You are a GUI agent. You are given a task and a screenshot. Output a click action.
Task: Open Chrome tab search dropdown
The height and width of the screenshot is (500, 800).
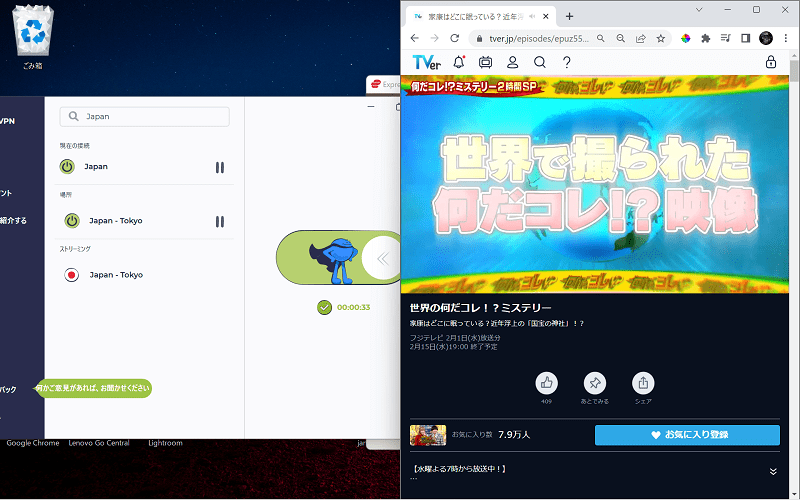click(699, 10)
